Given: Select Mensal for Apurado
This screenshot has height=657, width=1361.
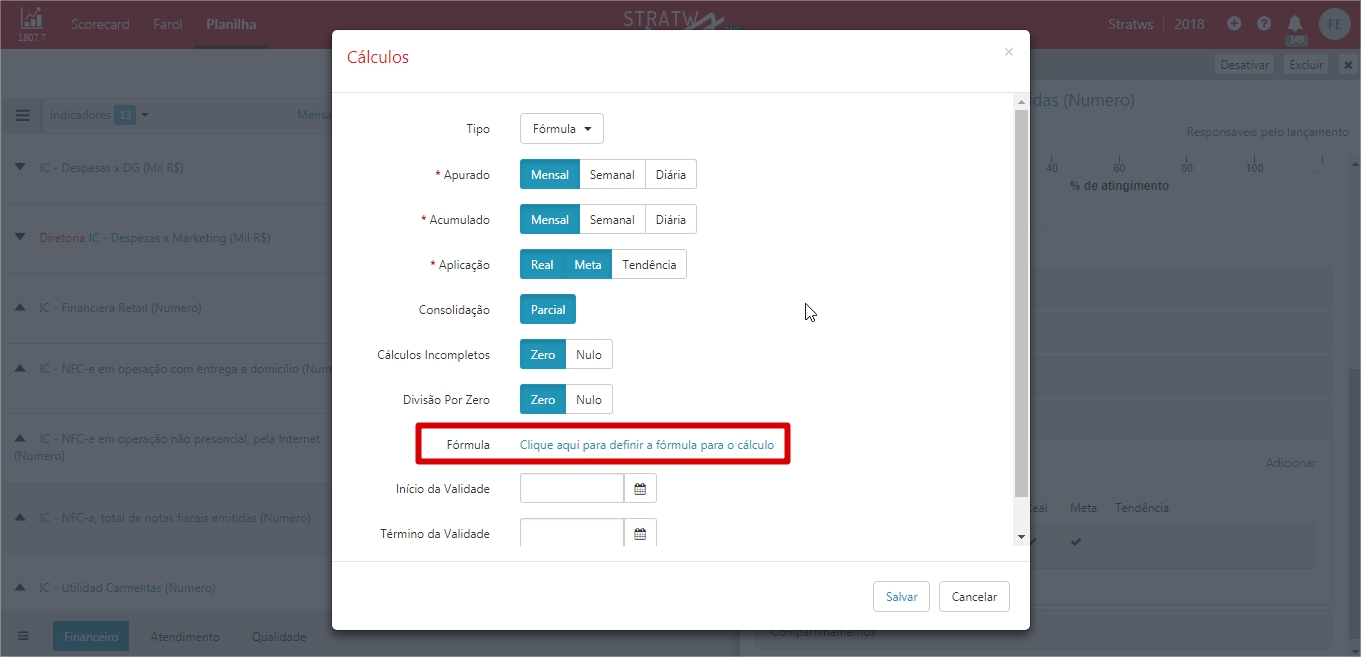Looking at the screenshot, I should pos(550,174).
